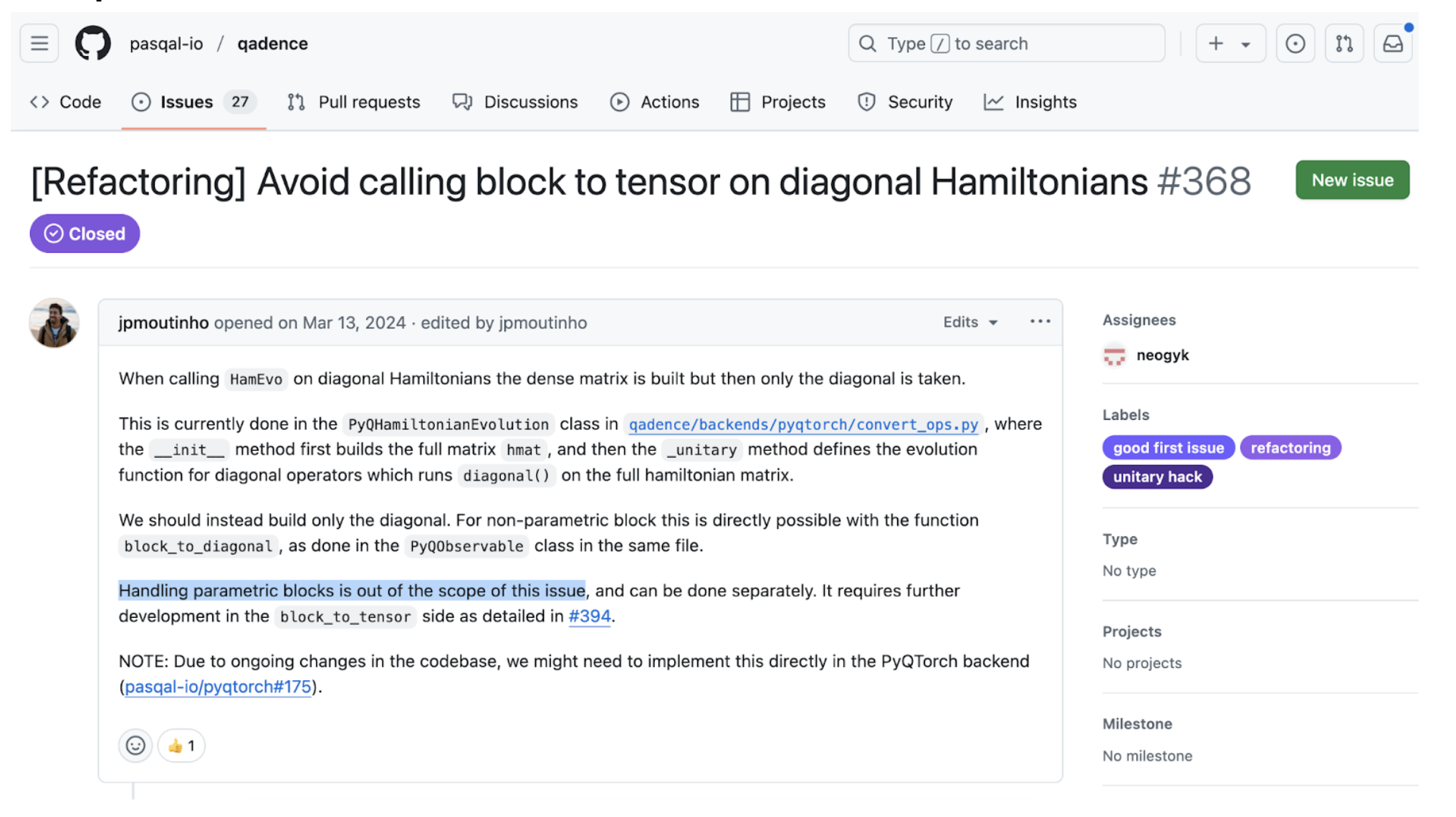Switch to the Issues tab

click(x=188, y=102)
